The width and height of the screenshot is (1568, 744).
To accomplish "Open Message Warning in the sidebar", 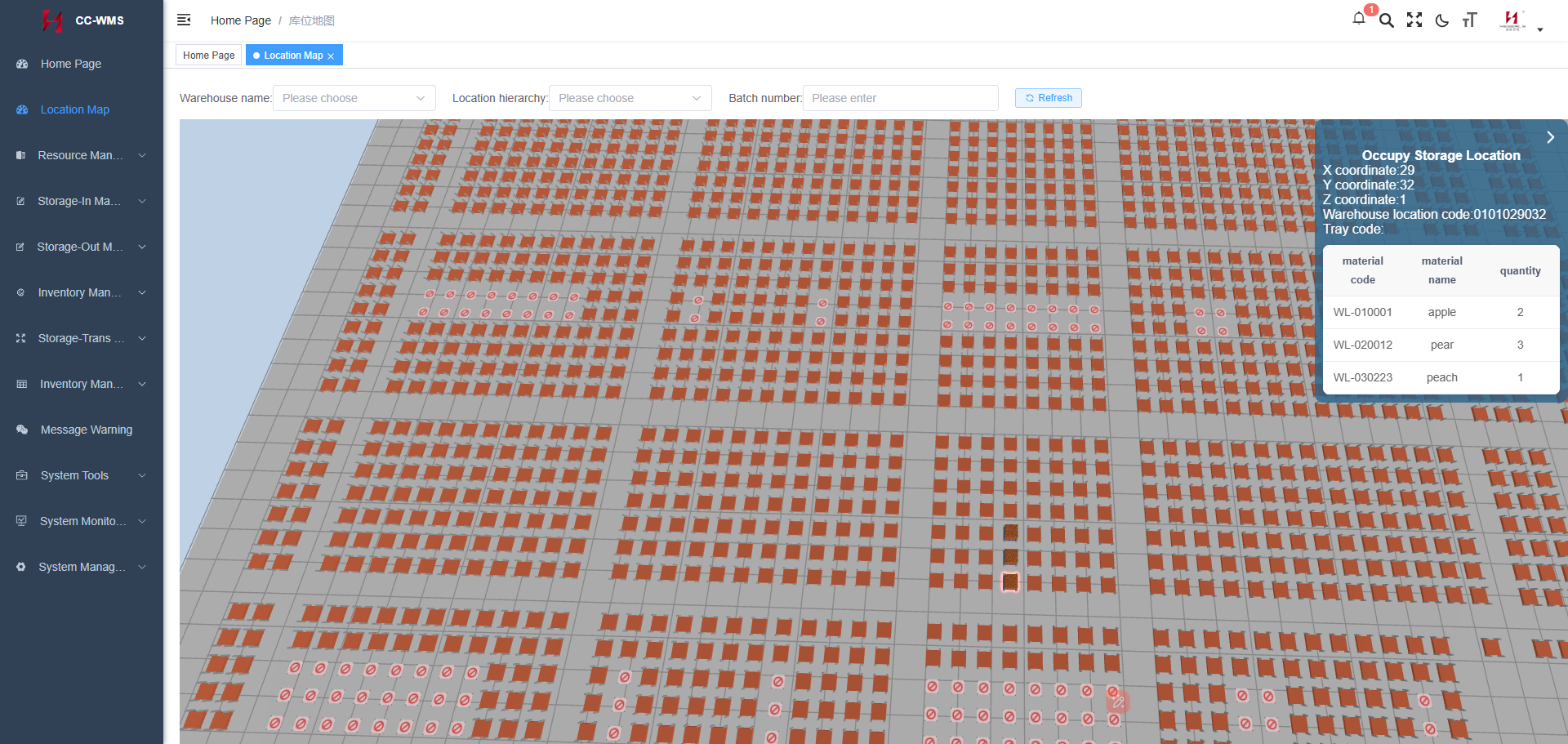I will pyautogui.click(x=86, y=430).
